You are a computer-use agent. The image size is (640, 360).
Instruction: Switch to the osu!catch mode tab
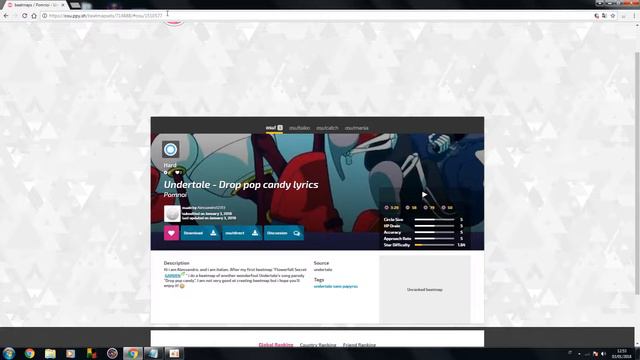coord(327,128)
